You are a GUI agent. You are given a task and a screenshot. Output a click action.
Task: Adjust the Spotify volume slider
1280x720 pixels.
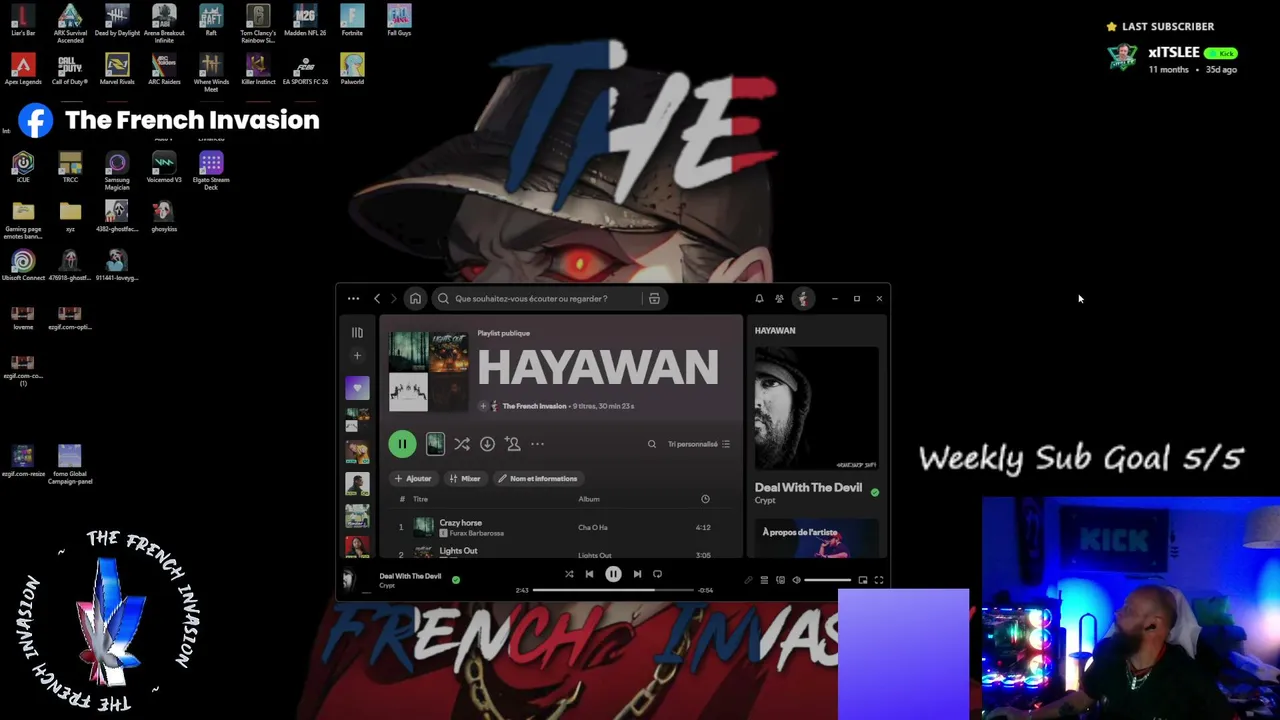pos(828,580)
